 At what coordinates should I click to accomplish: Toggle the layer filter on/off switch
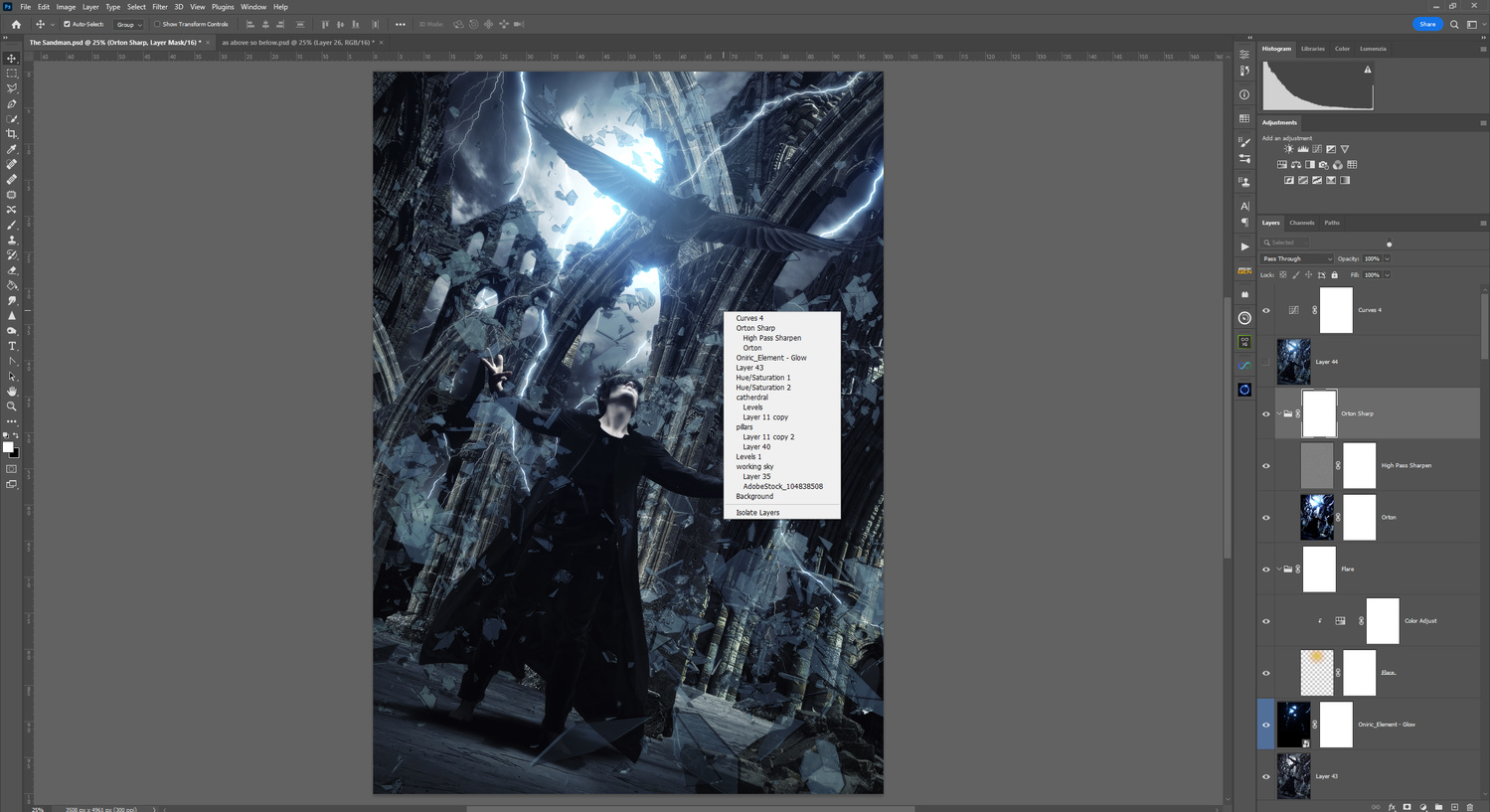[x=1389, y=244]
